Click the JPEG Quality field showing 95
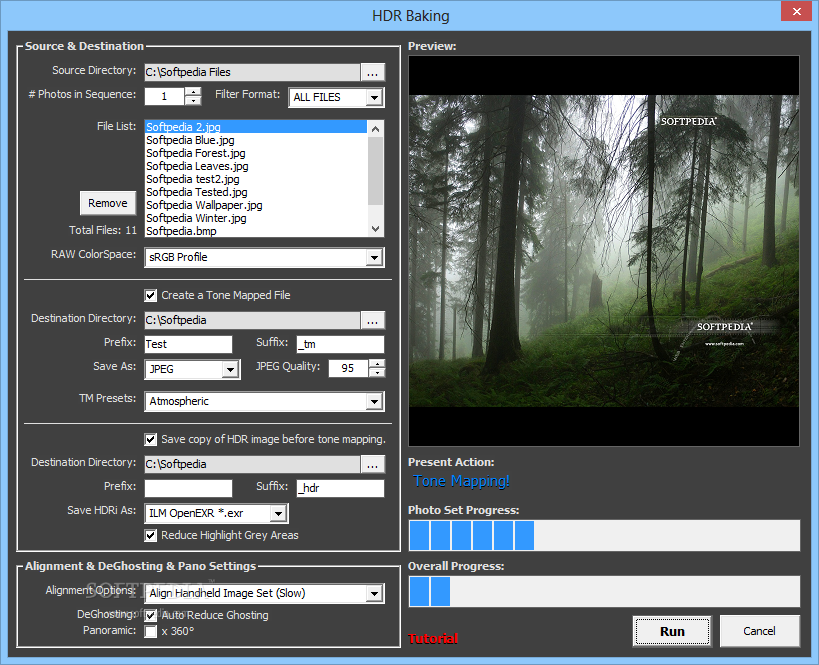Screen dimensions: 819x665 [x=348, y=368]
